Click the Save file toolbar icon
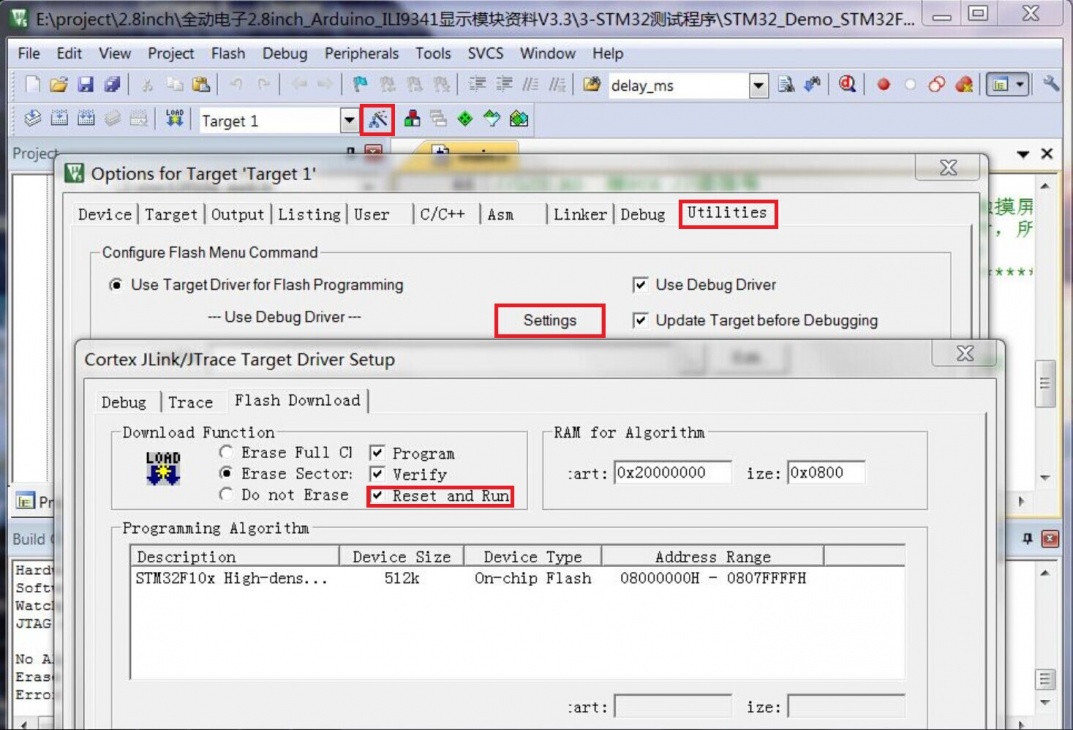Viewport: 1073px width, 730px height. pos(85,85)
